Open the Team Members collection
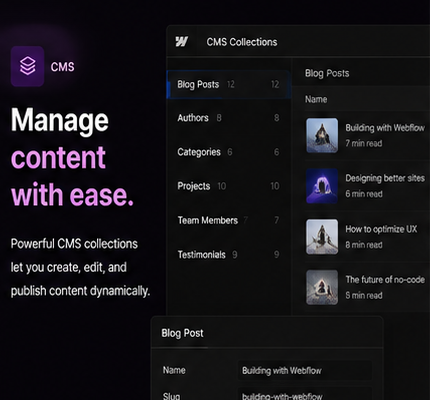 pyautogui.click(x=229, y=220)
